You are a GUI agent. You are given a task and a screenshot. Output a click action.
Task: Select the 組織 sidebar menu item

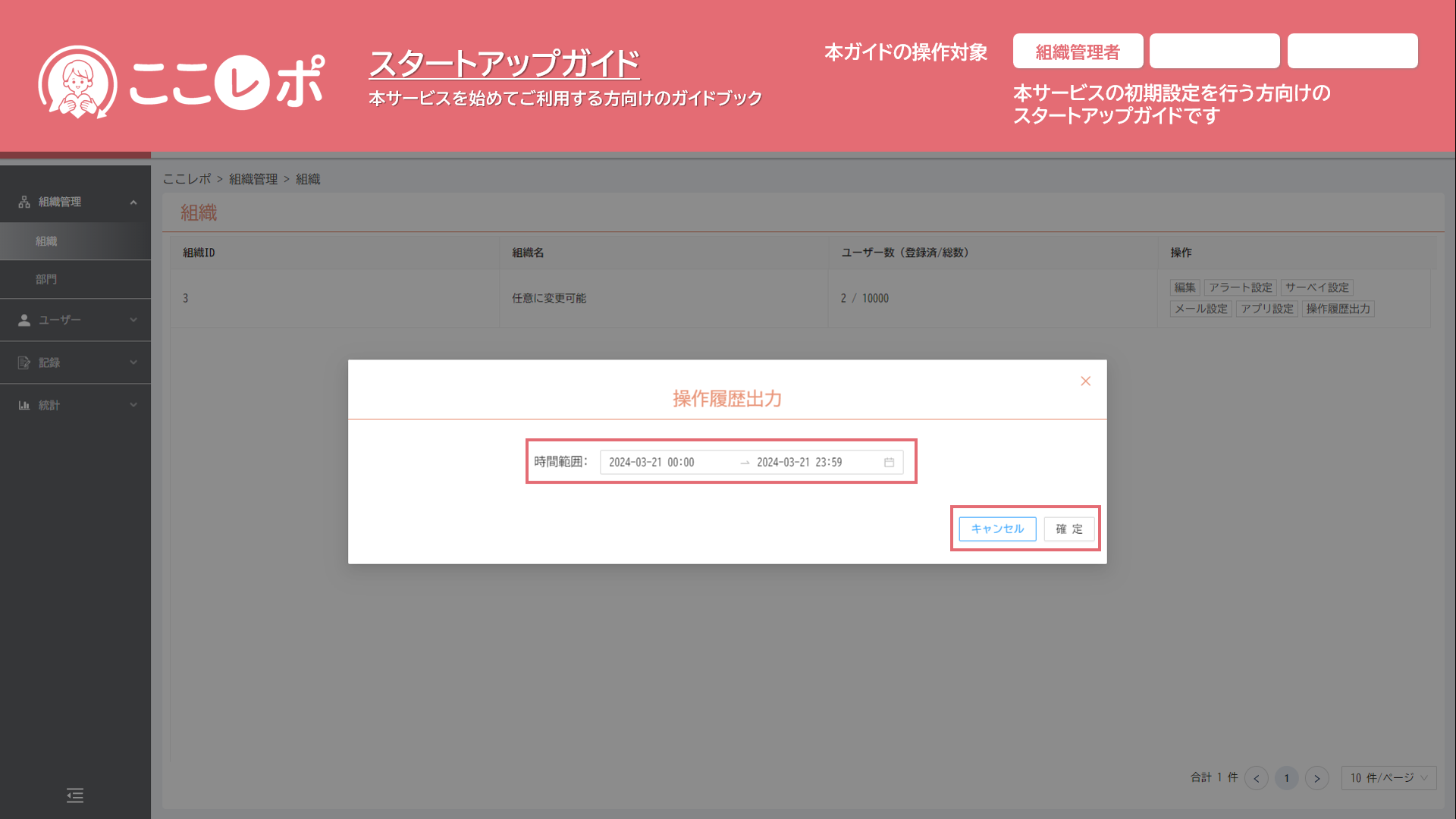point(46,241)
